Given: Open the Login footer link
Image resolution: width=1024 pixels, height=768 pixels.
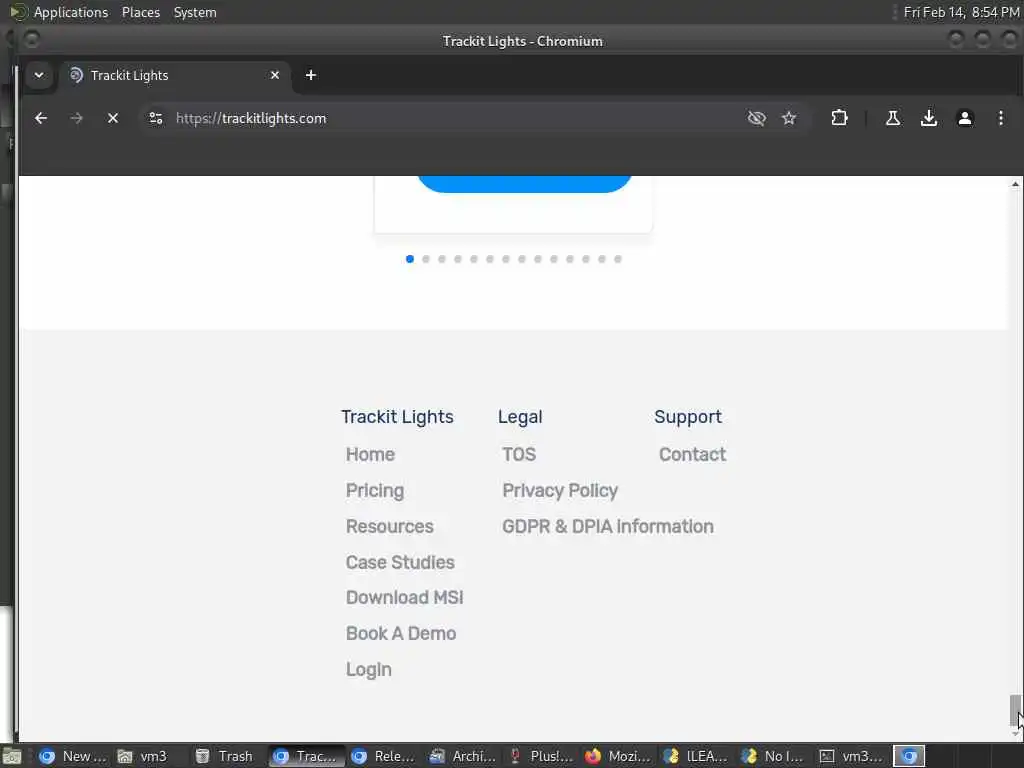Looking at the screenshot, I should [369, 669].
